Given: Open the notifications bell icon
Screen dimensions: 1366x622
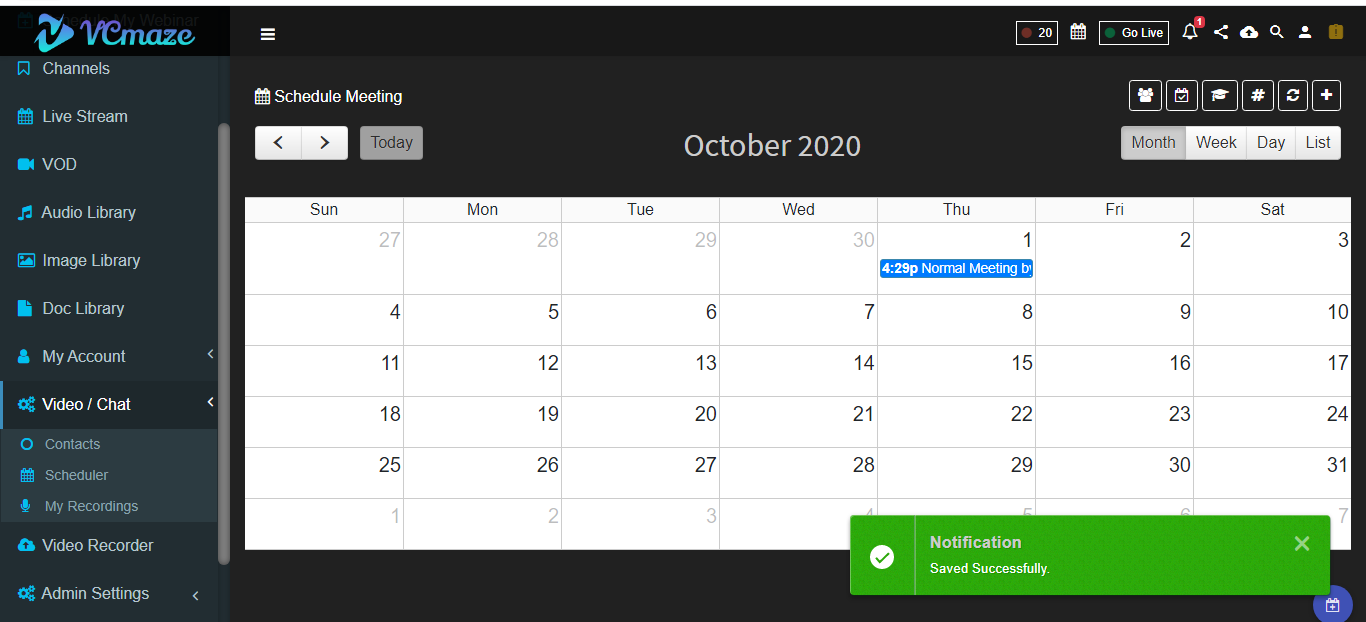Looking at the screenshot, I should tap(1190, 32).
